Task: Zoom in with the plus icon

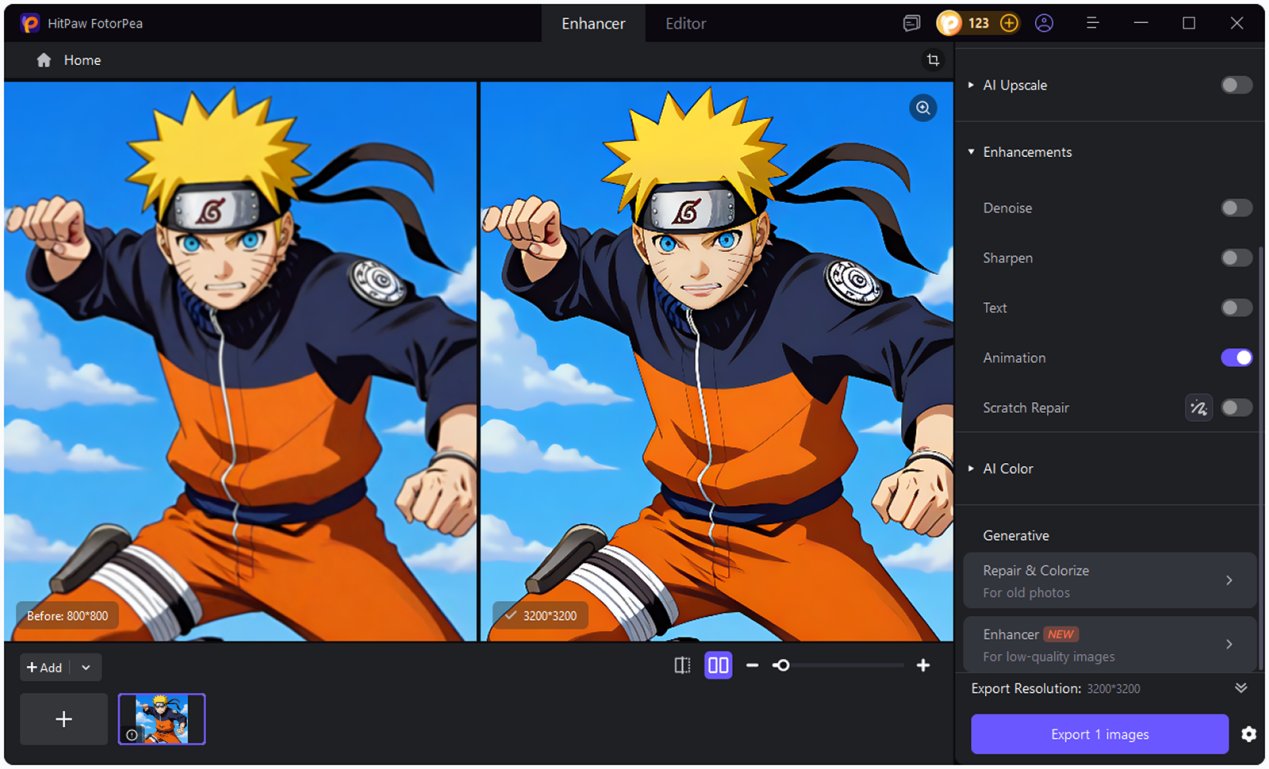Action: pyautogui.click(x=923, y=665)
